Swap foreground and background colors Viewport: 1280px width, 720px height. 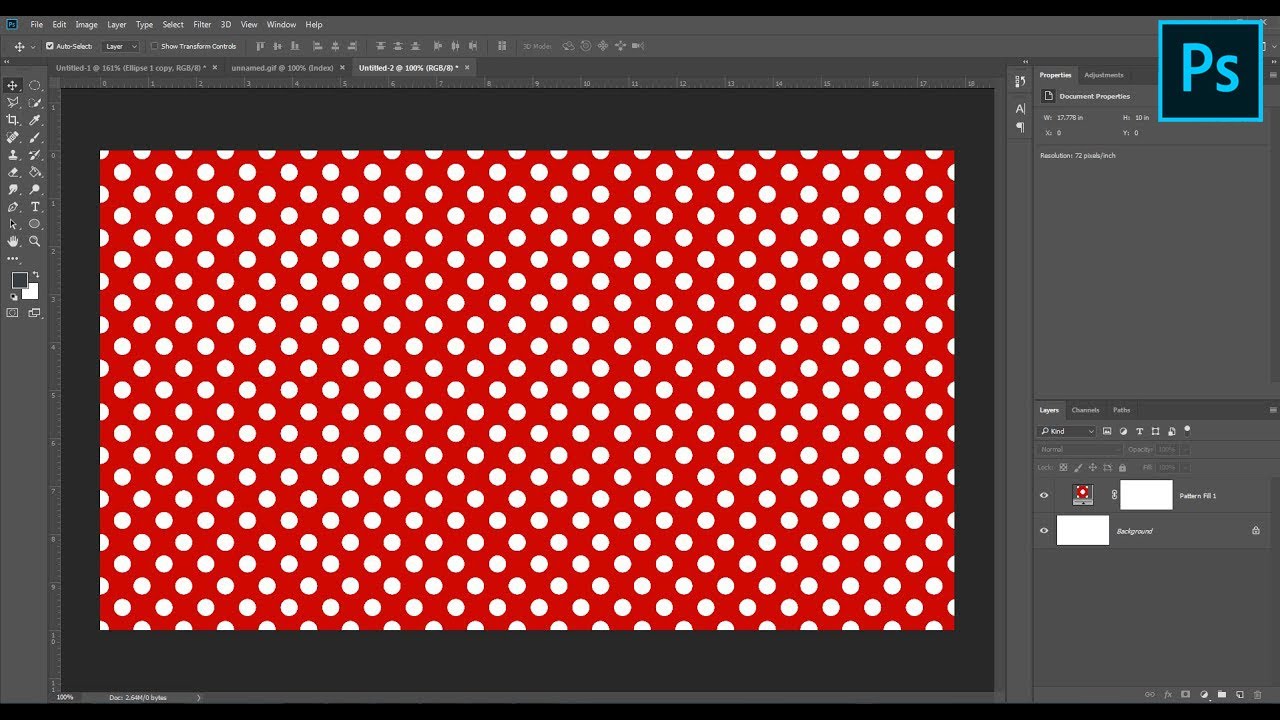[35, 274]
